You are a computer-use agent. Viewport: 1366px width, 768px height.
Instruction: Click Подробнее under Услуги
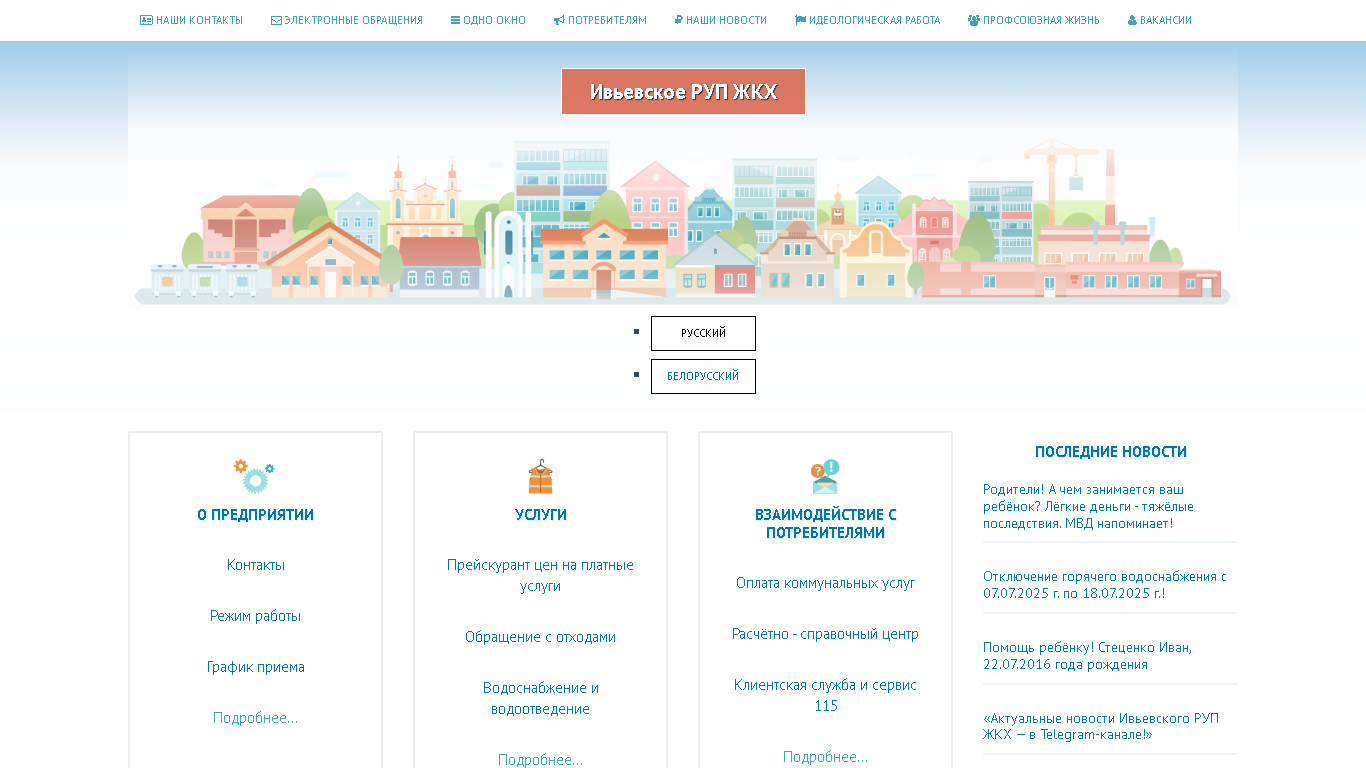[x=540, y=760]
